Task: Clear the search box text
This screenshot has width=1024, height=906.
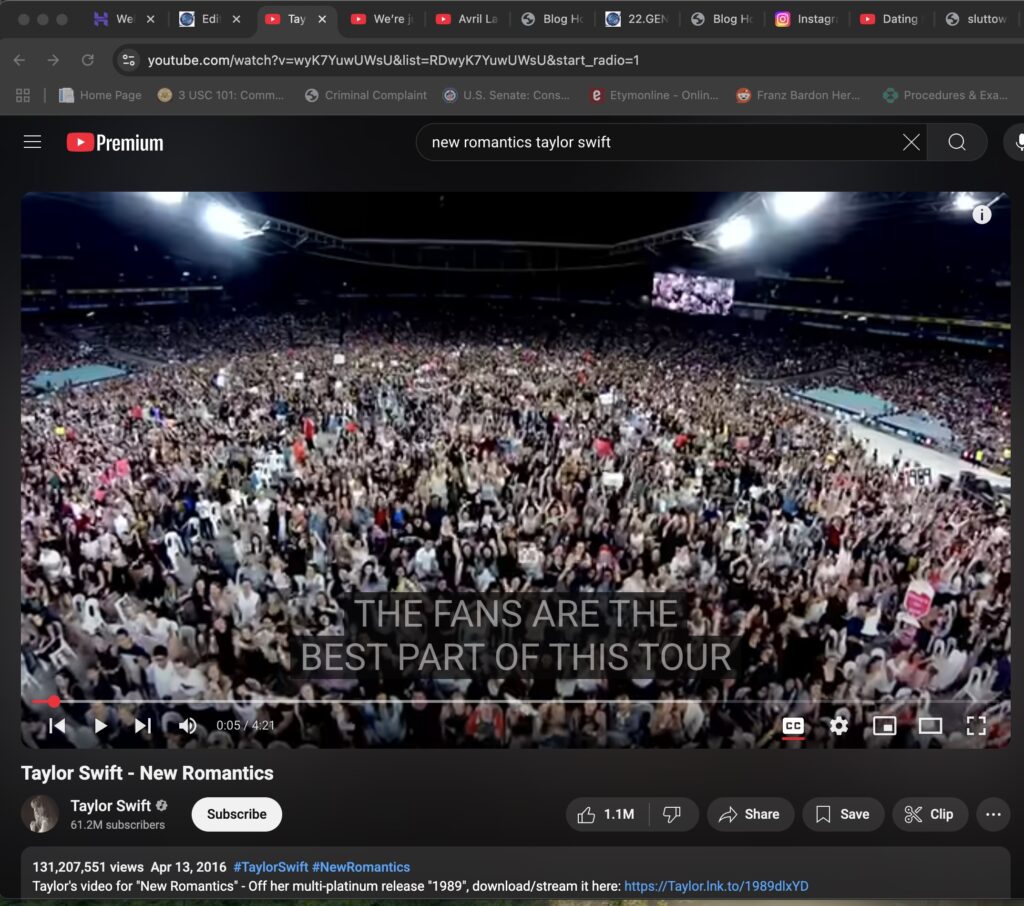Action: click(911, 142)
